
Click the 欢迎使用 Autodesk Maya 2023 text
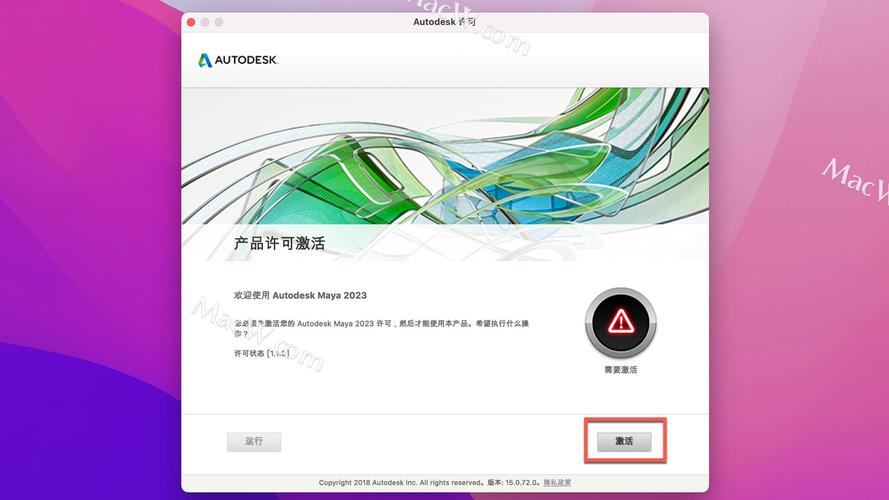click(300, 295)
